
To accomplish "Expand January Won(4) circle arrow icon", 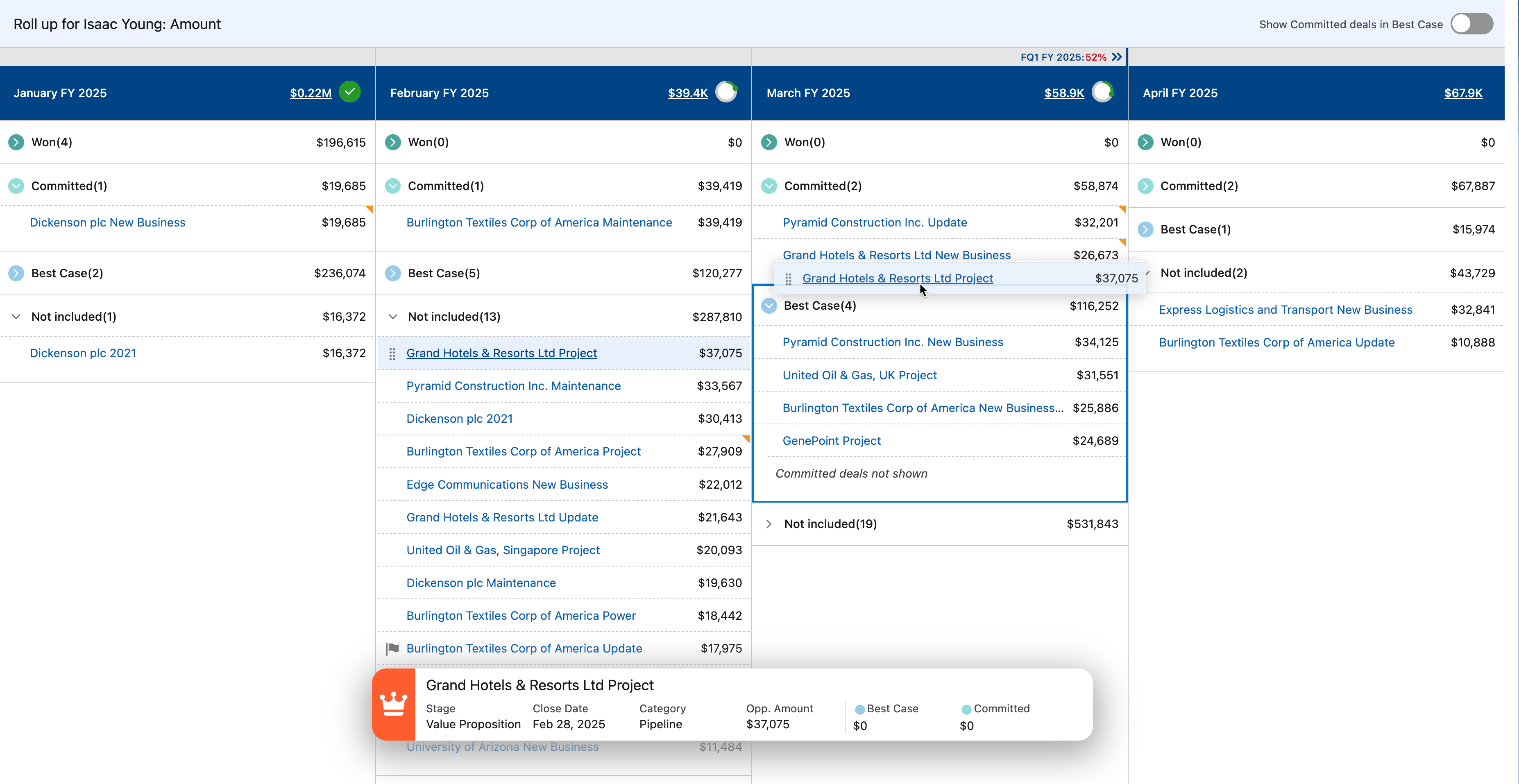I will pyautogui.click(x=16, y=142).
